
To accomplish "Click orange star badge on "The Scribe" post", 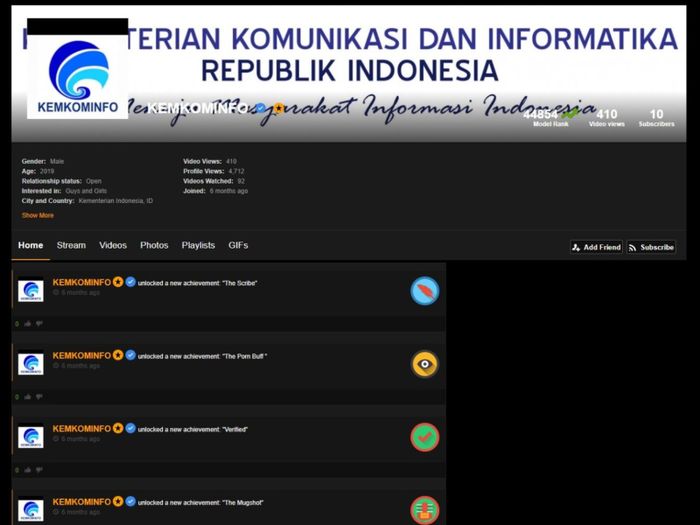I will (x=118, y=282).
